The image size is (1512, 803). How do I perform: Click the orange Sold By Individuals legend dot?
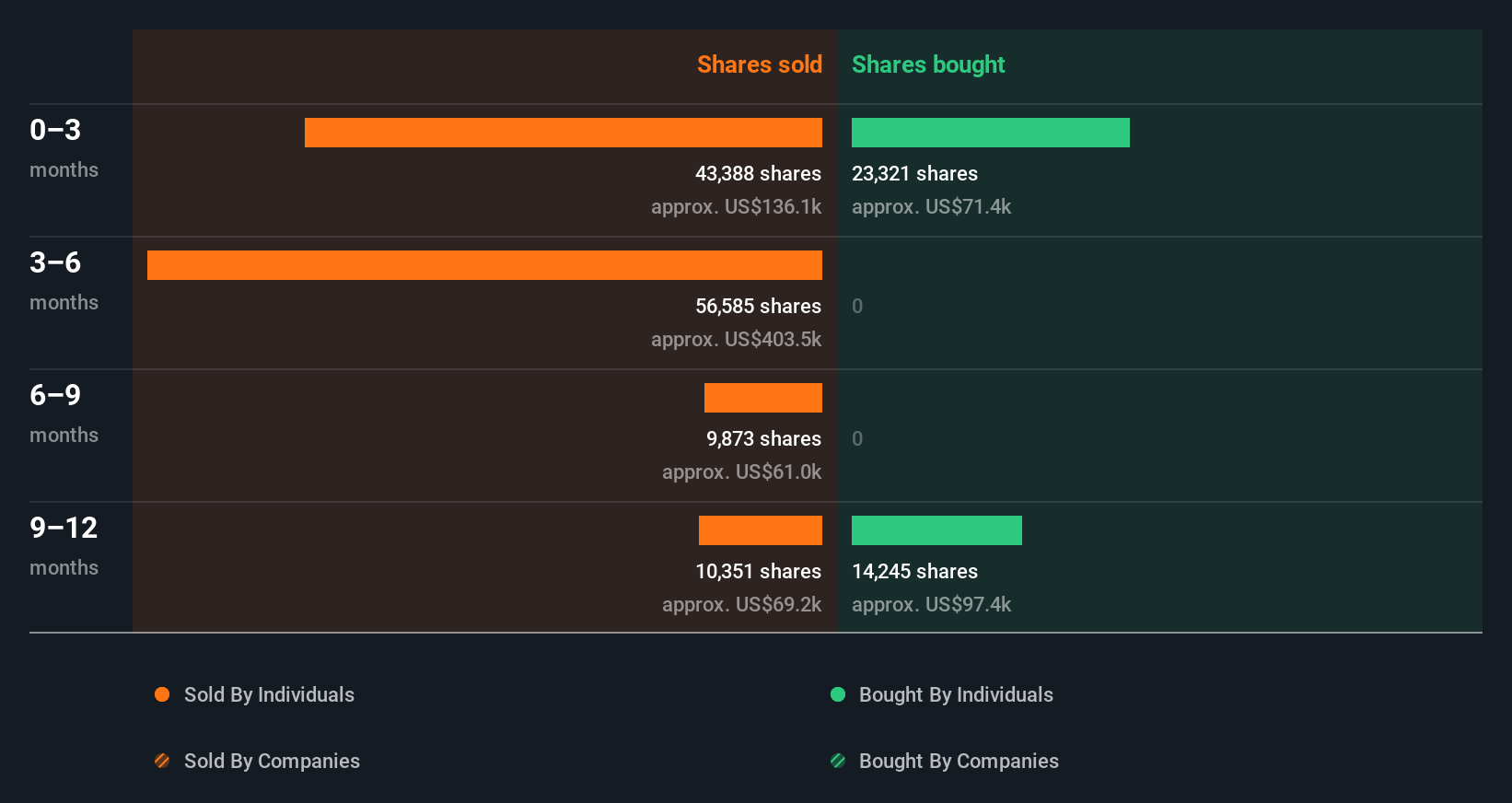coord(162,694)
